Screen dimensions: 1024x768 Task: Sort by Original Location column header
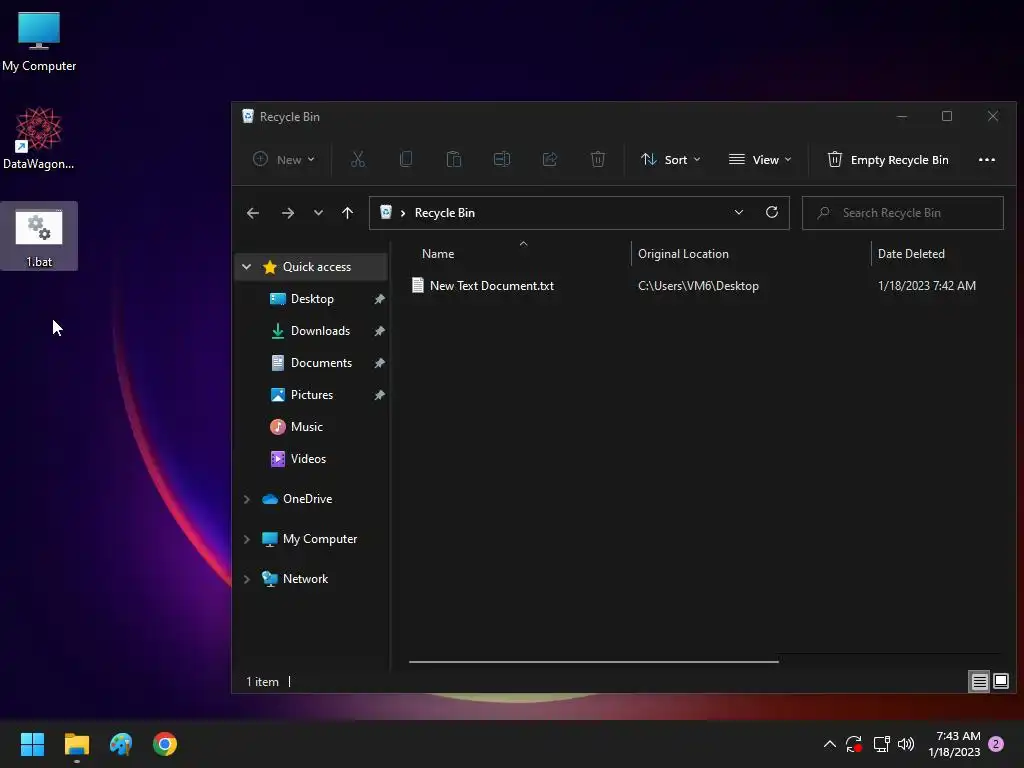pyautogui.click(x=683, y=254)
